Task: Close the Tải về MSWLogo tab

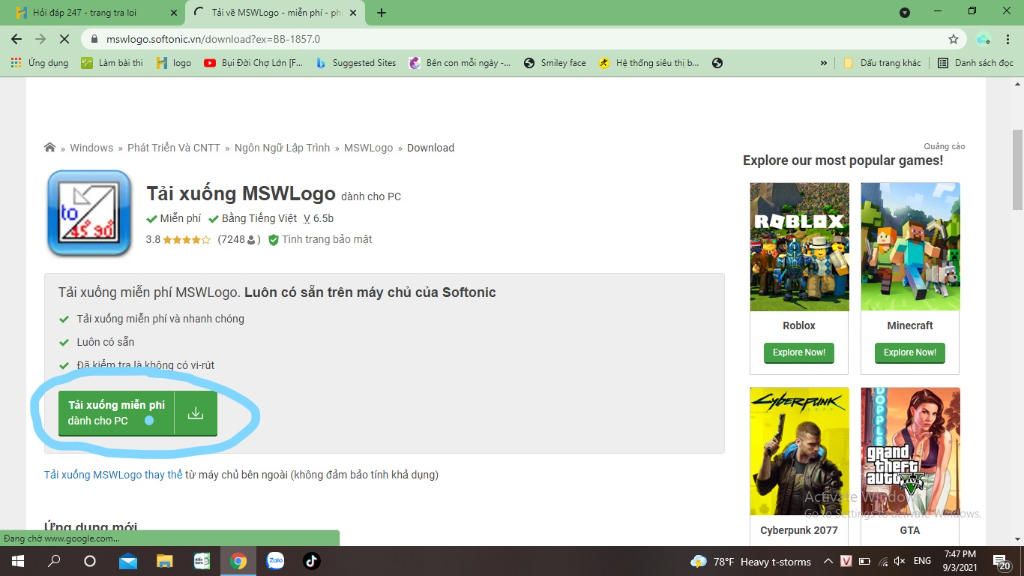Action: pos(353,12)
